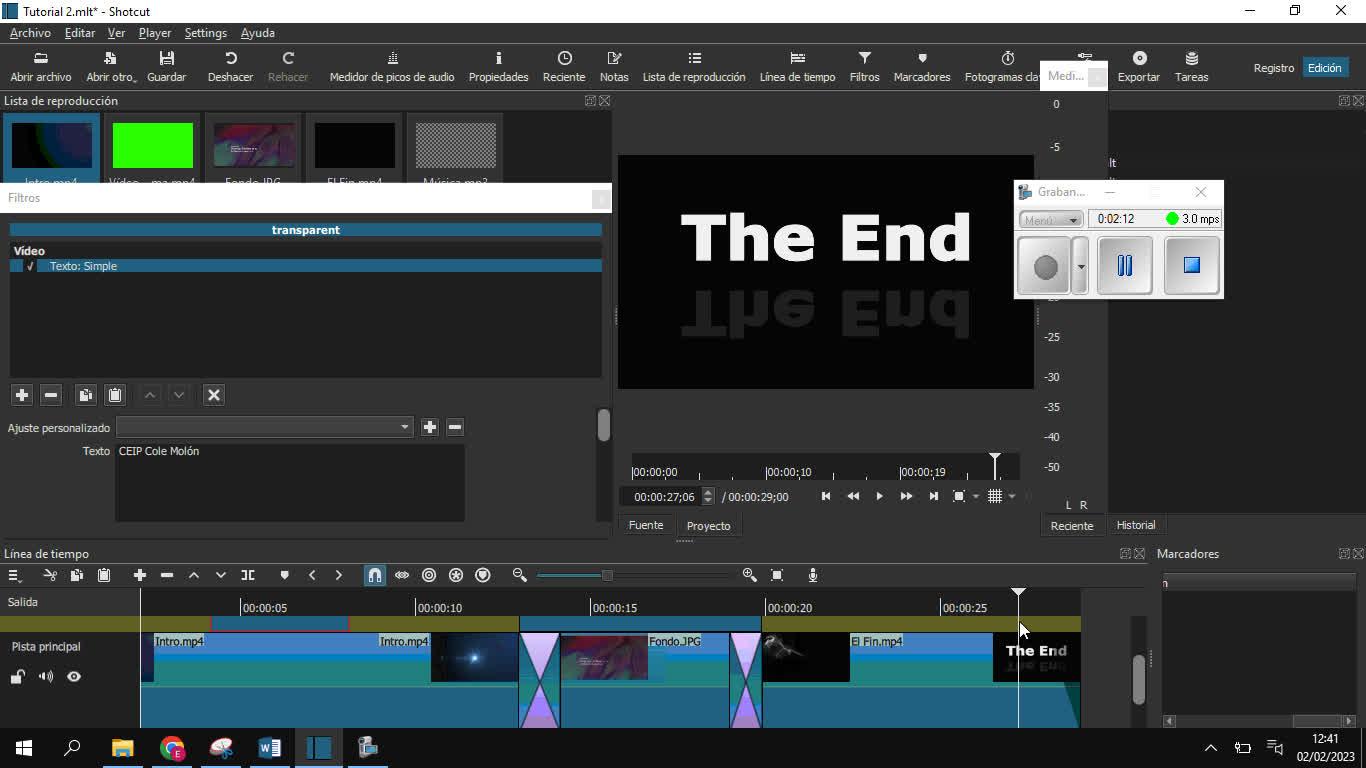
Task: Open the Medidor de picos de audio
Action: (x=392, y=67)
